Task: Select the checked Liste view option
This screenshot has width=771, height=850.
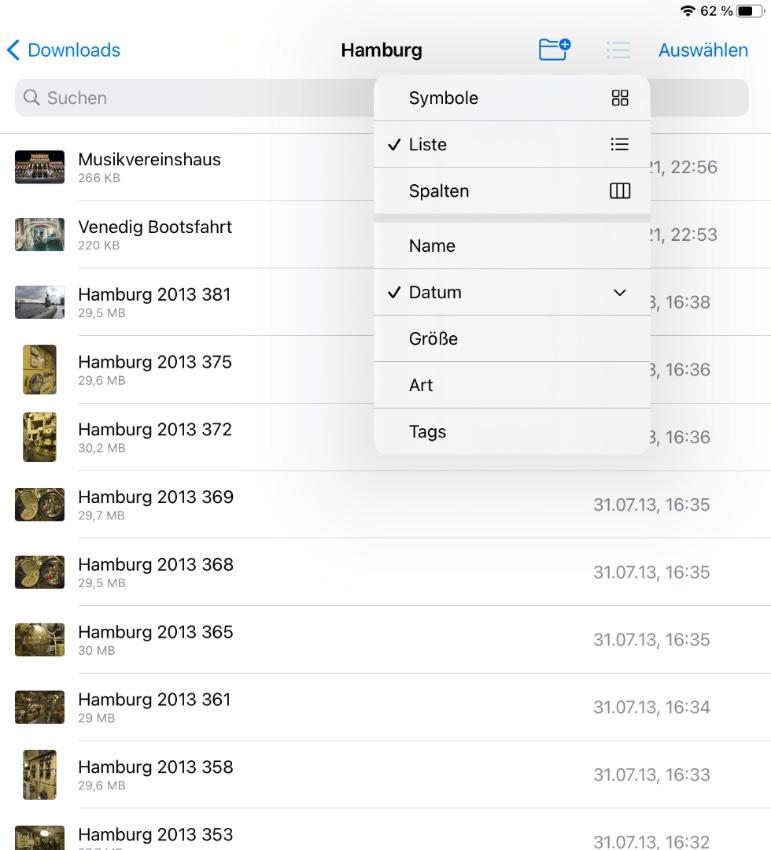Action: coord(428,145)
